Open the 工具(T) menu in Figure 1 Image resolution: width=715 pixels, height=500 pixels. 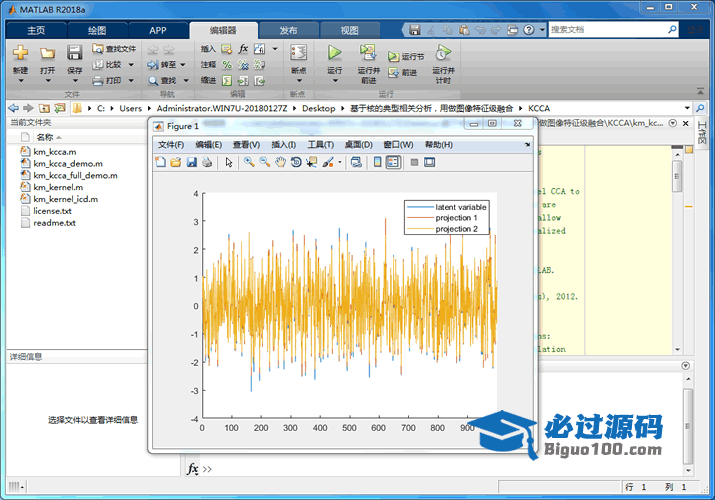coord(320,144)
